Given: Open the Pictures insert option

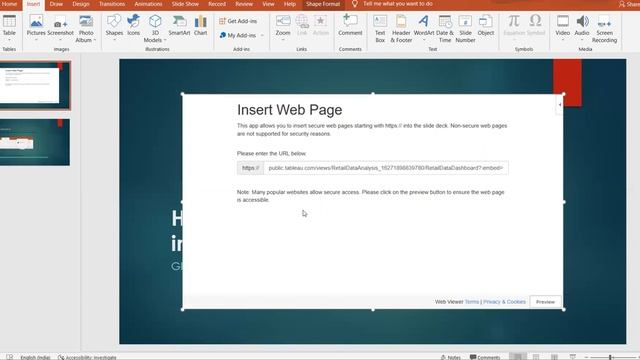Looking at the screenshot, I should [x=36, y=28].
